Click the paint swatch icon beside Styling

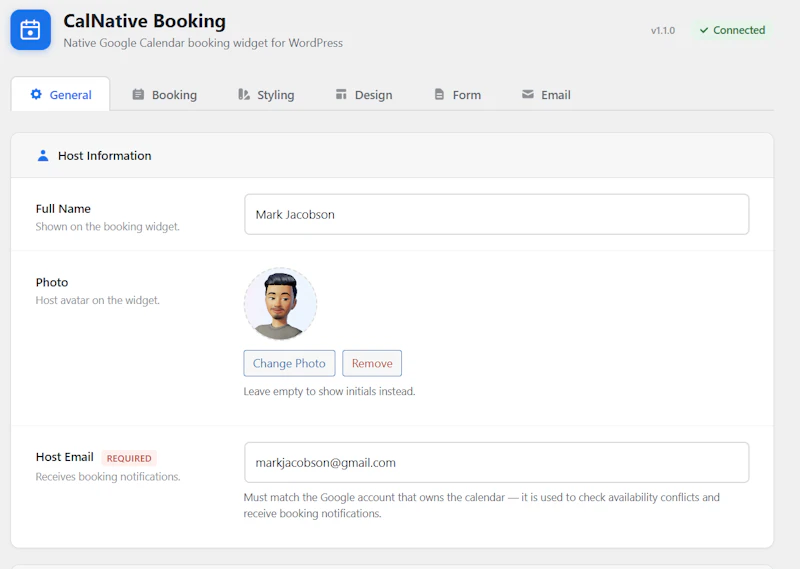click(x=244, y=94)
